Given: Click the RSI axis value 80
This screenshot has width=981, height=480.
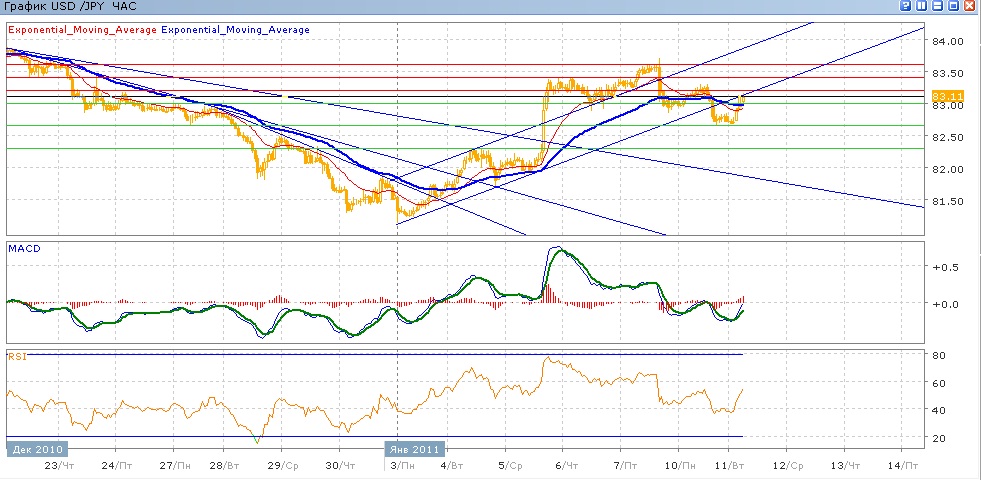Looking at the screenshot, I should (939, 355).
